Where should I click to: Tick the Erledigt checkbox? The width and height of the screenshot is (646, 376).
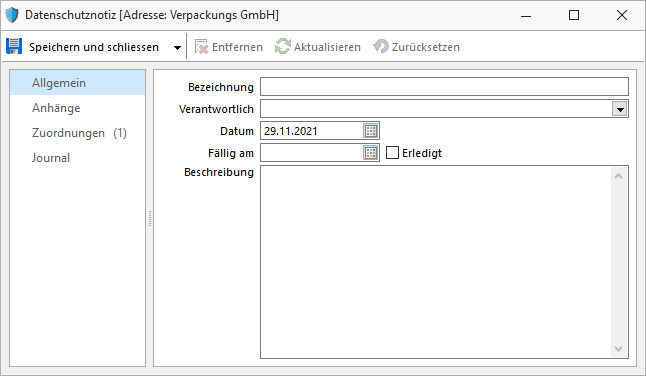(392, 153)
